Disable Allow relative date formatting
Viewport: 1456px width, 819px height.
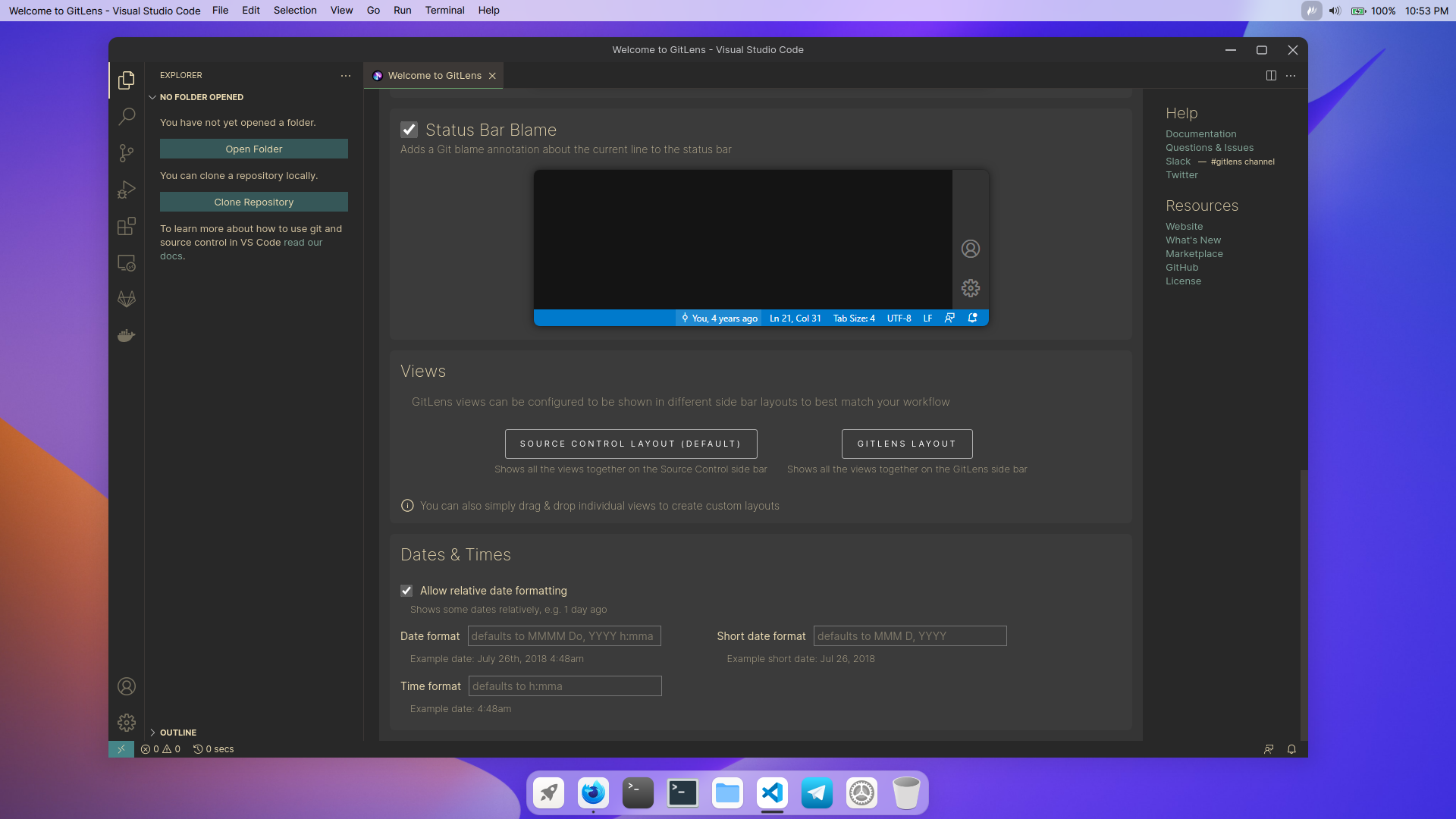pyautogui.click(x=406, y=590)
